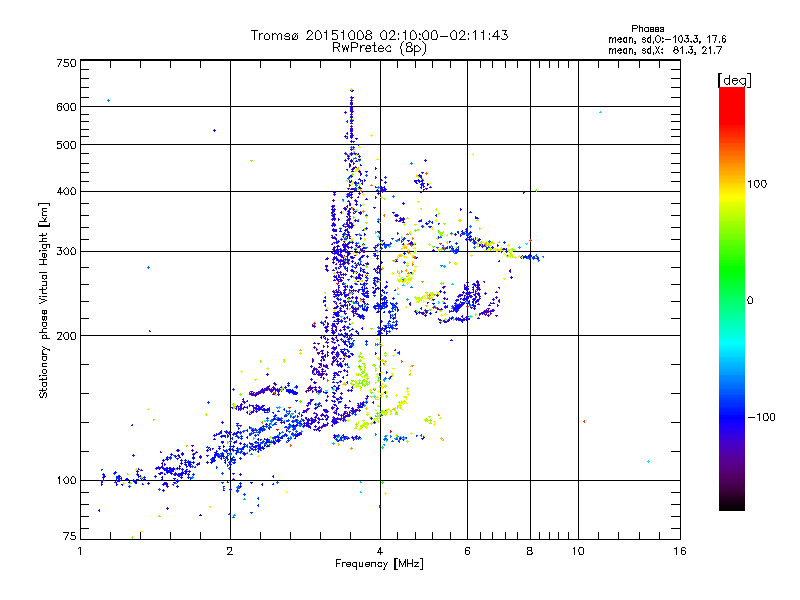Viewport: 800px width, 600px height.
Task: Click the '2' x-axis tick label
Action: click(x=230, y=551)
